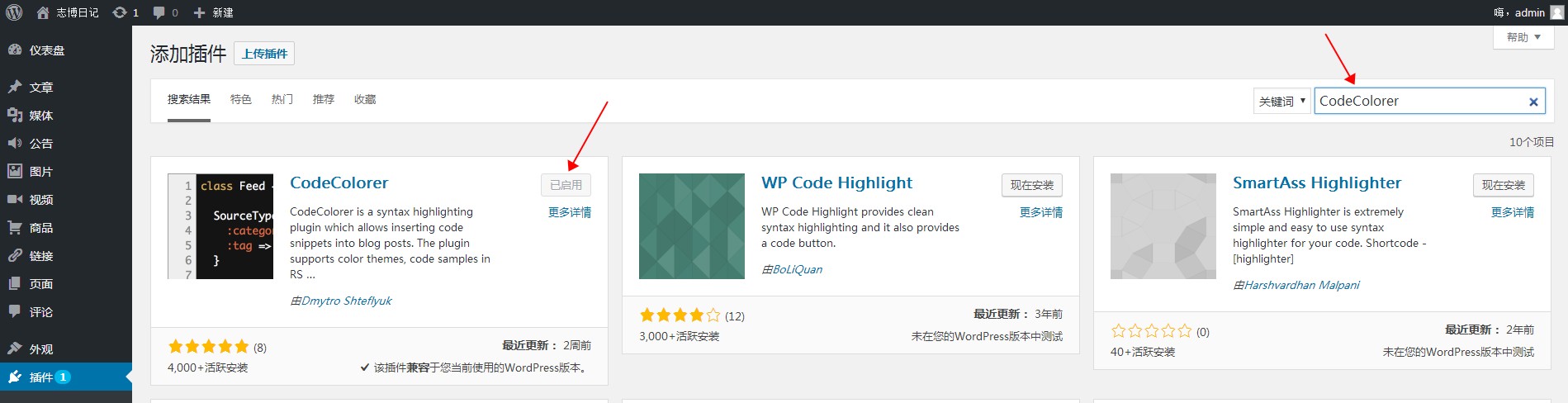Click the WP Code Highlight green thumbnail
Image resolution: width=1568 pixels, height=403 pixels.
tap(692, 226)
